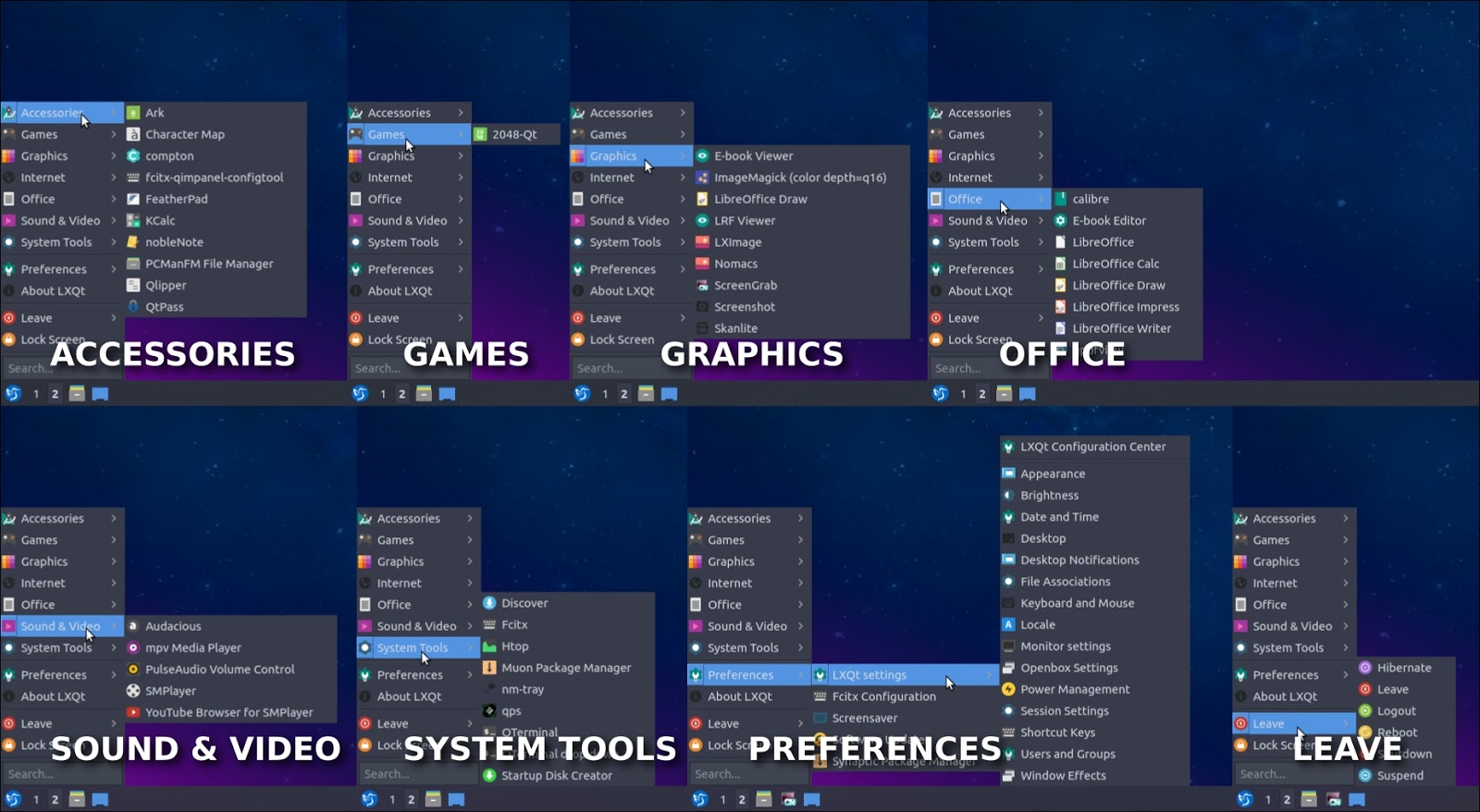
Task: Open Users and Groups settings
Action: (x=1094, y=754)
